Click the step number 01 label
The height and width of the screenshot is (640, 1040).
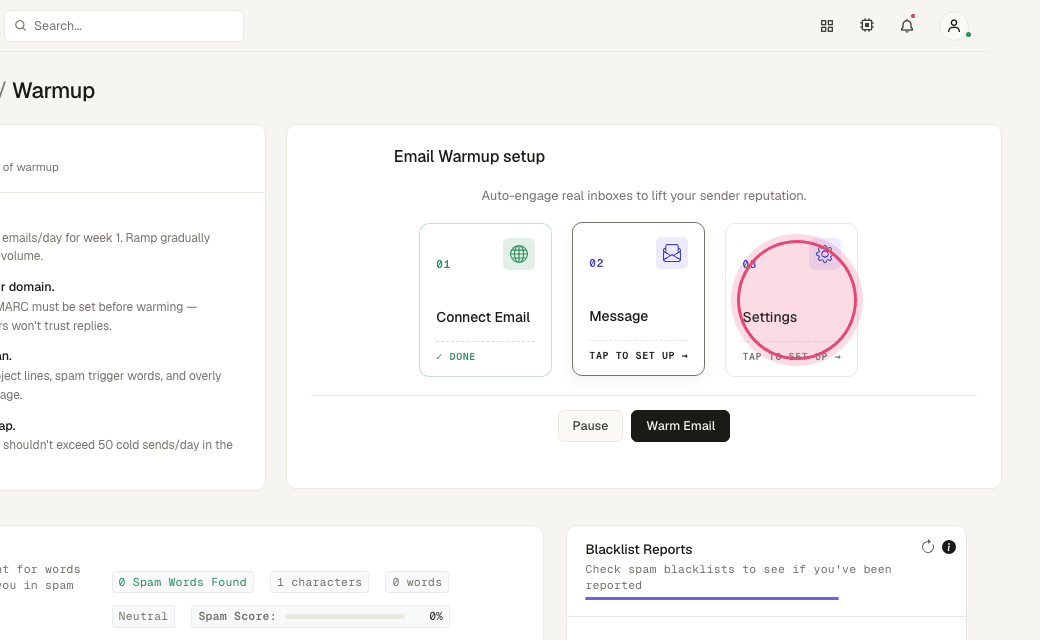[443, 265]
